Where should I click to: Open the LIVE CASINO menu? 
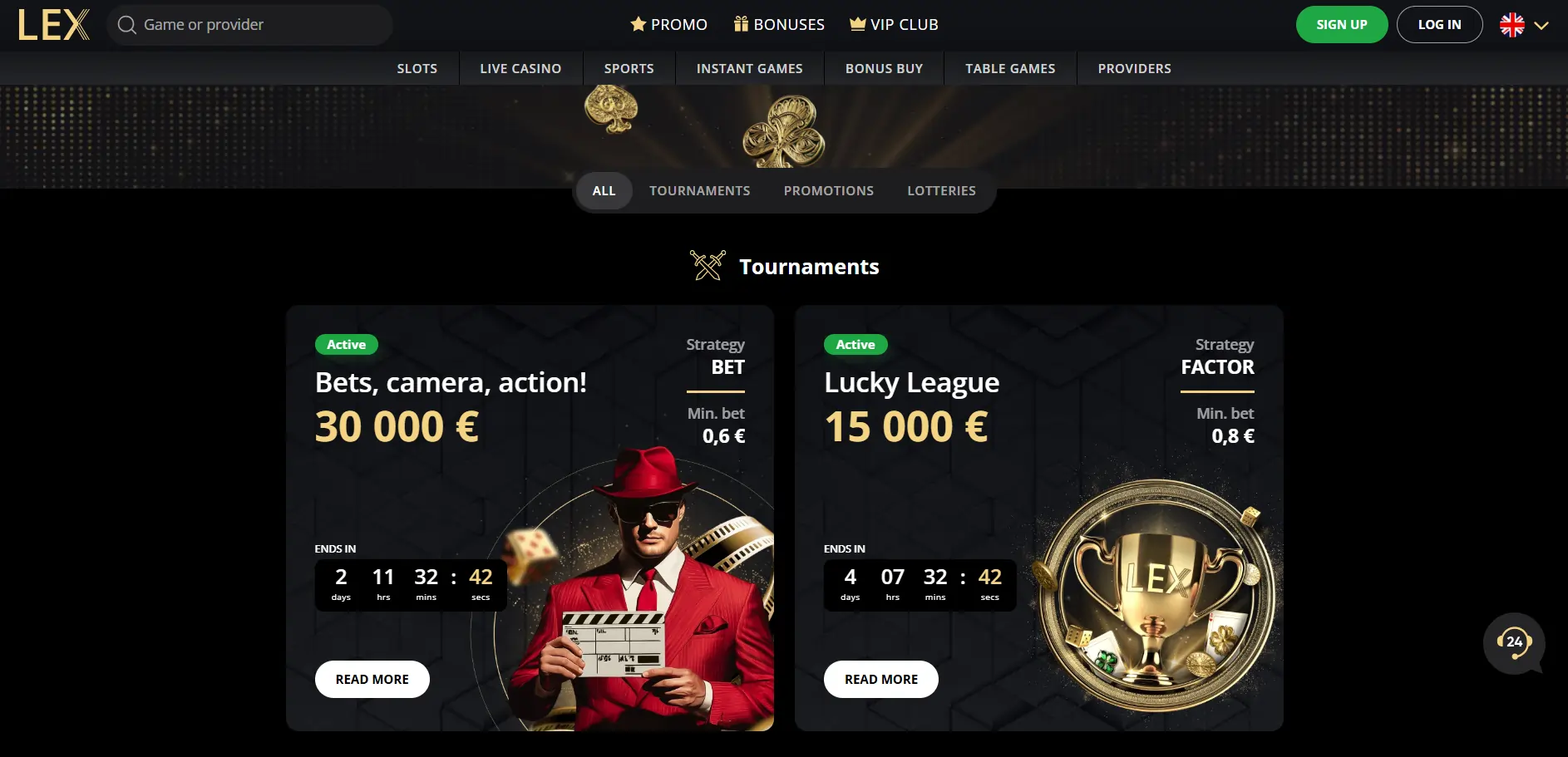click(520, 69)
